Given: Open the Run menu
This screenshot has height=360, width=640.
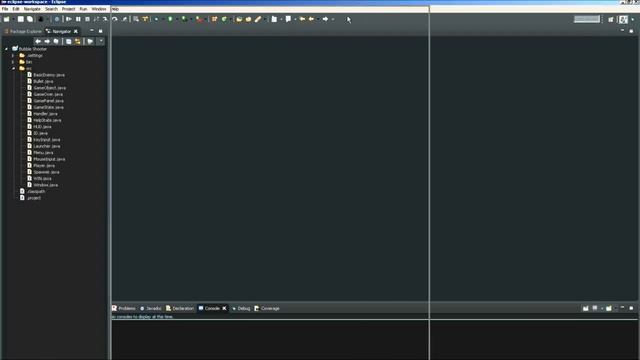Looking at the screenshot, I should [x=83, y=9].
